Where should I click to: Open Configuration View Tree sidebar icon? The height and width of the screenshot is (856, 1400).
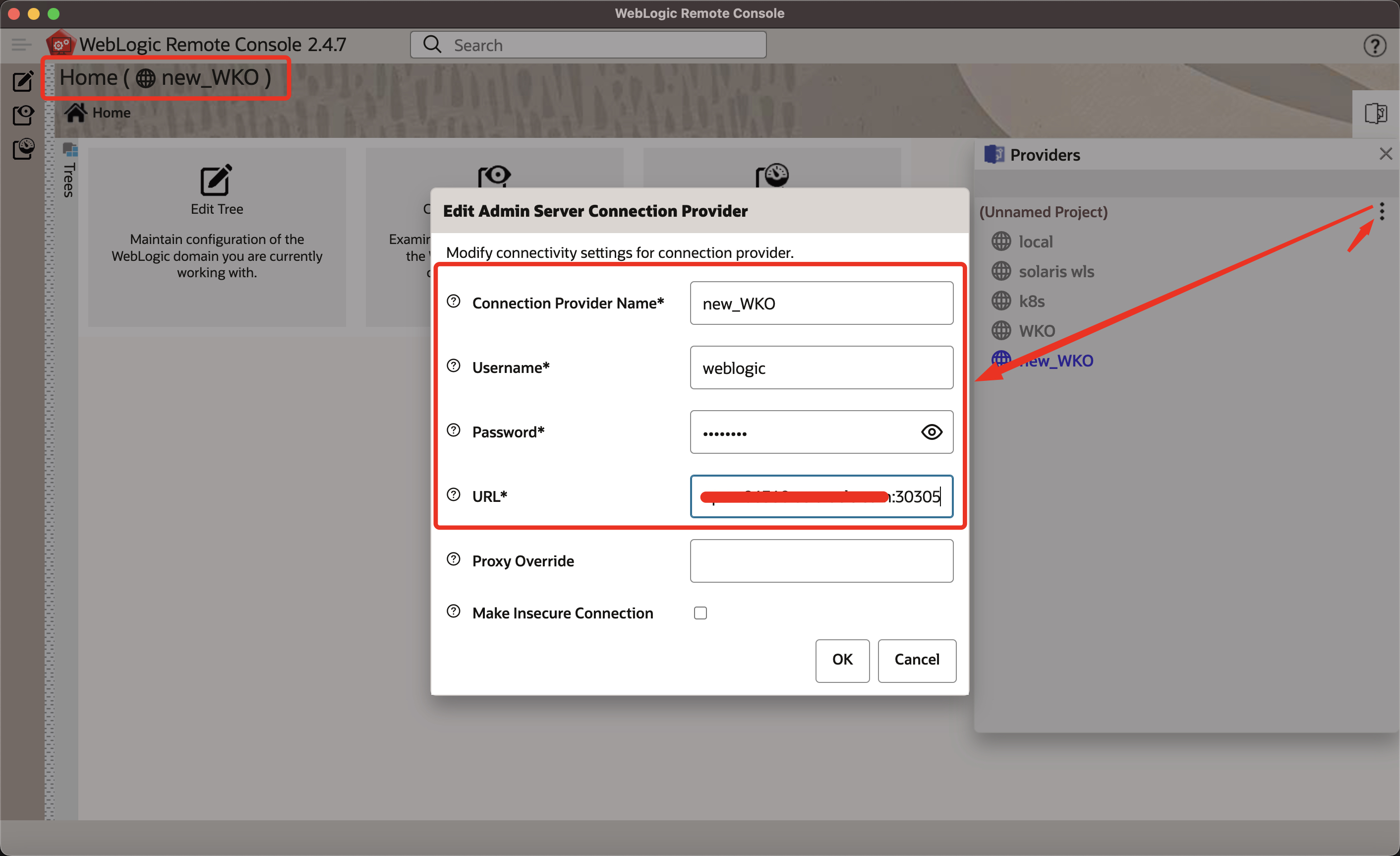pos(23,116)
